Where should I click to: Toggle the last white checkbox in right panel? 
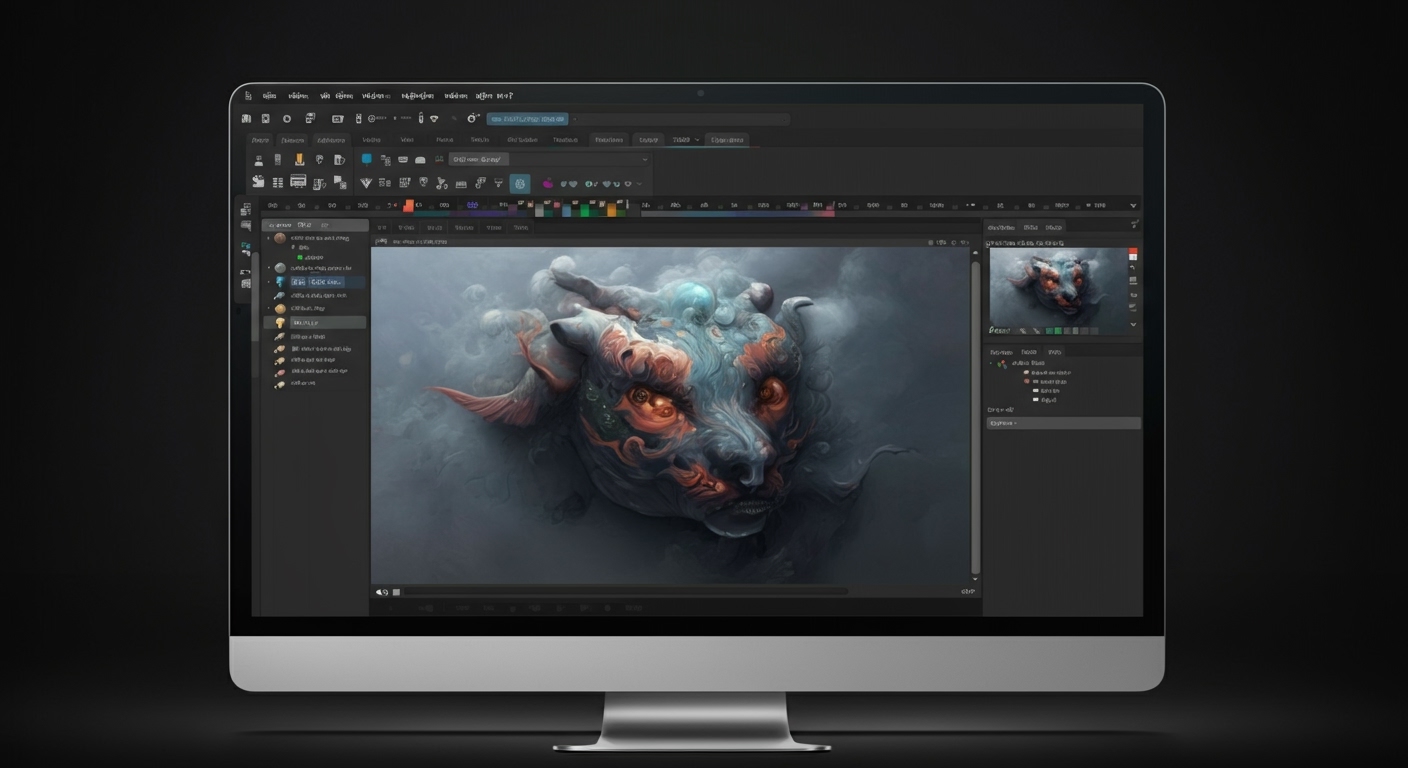1035,399
